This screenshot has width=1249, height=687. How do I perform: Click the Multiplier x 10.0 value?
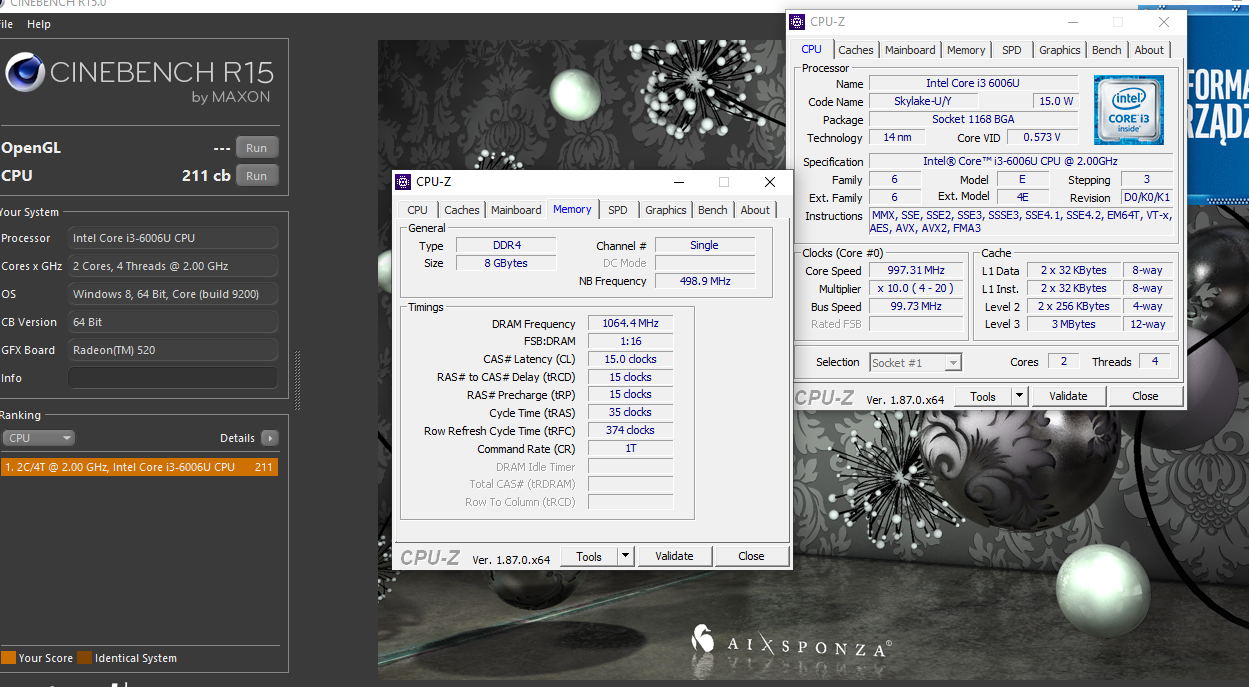pos(916,288)
